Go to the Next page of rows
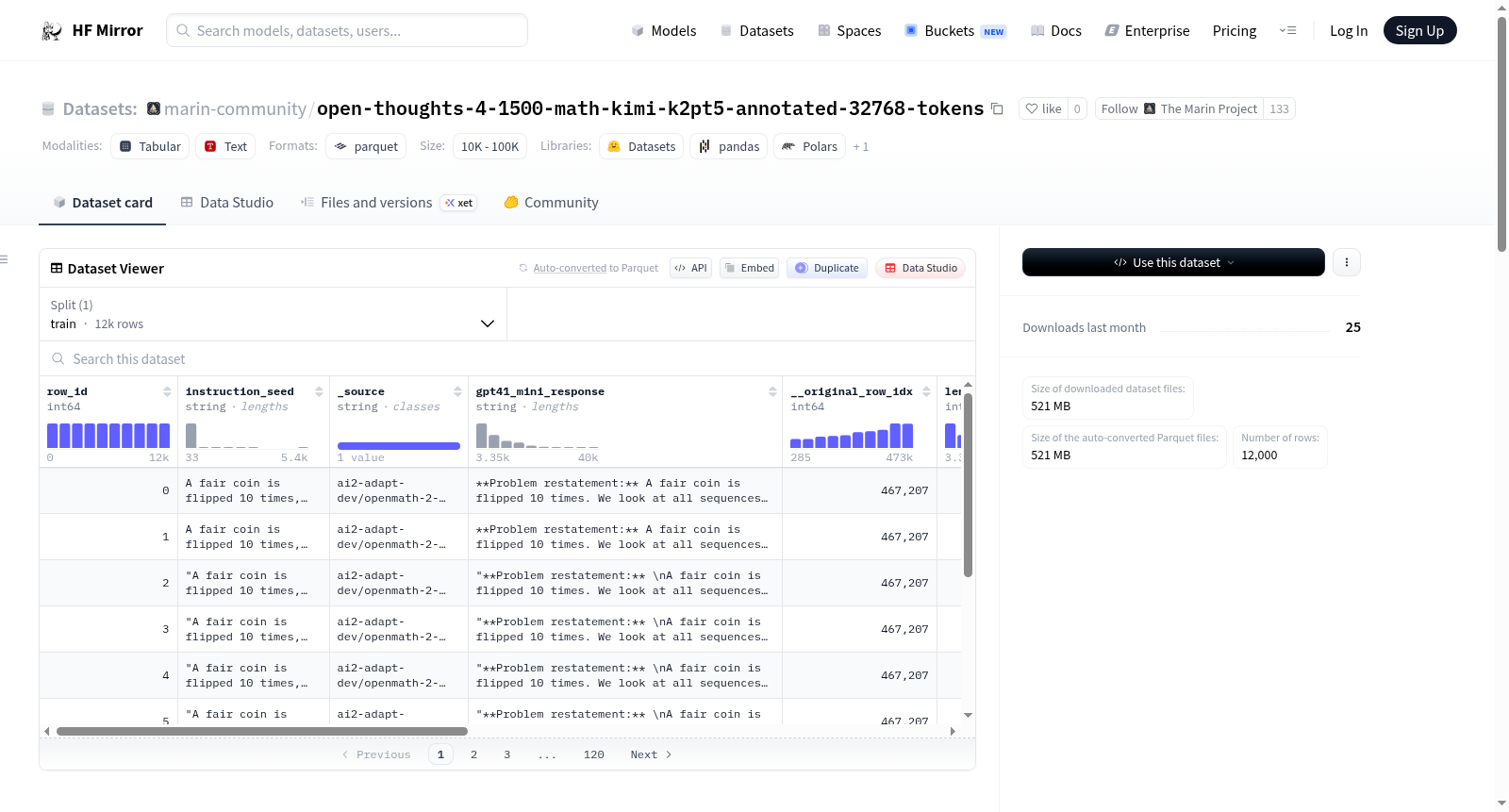1509x812 pixels. [x=651, y=754]
